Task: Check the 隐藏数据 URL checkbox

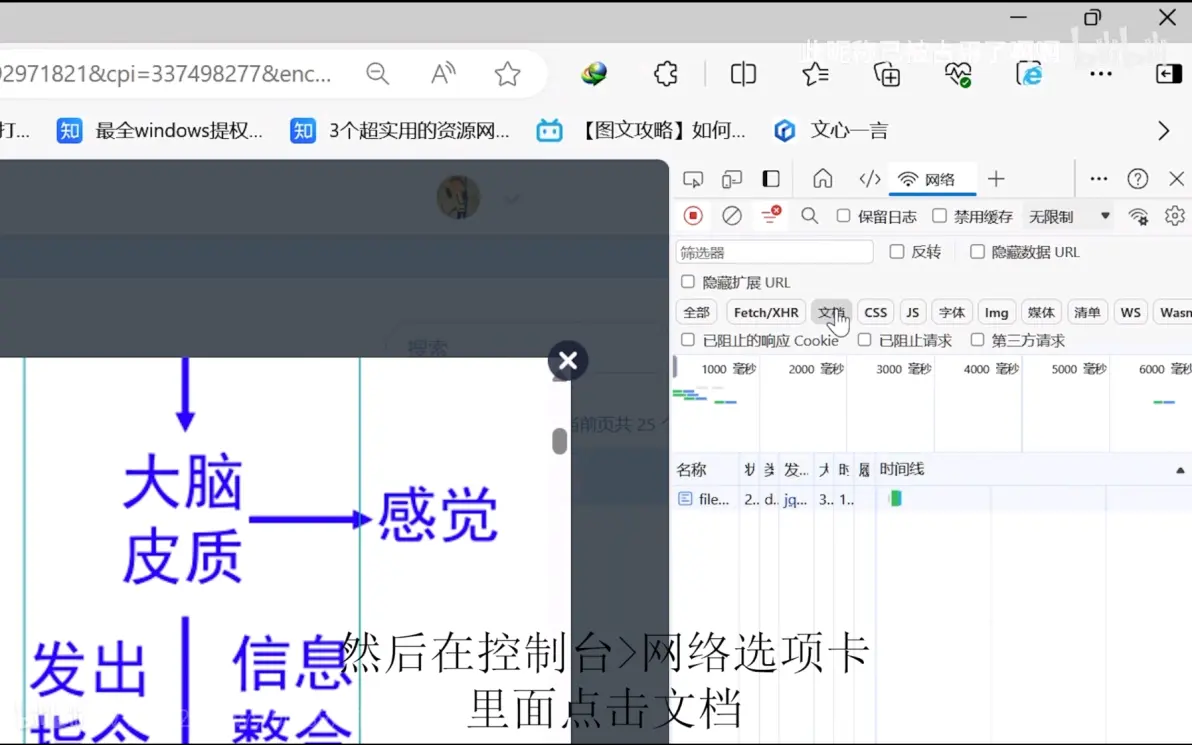Action: tap(978, 252)
